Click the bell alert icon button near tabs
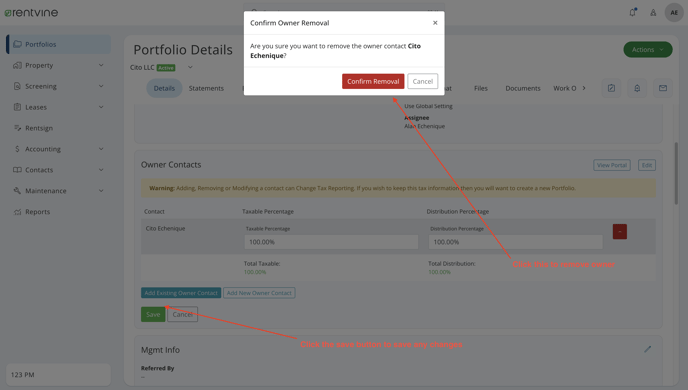 pos(637,88)
